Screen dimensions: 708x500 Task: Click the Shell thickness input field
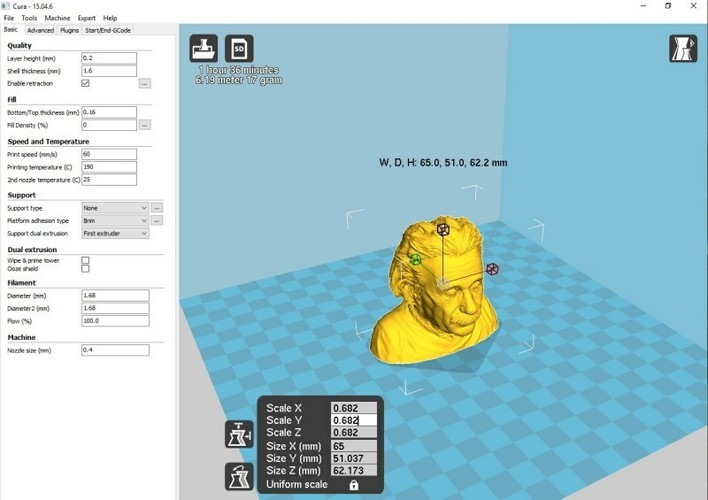[x=109, y=71]
